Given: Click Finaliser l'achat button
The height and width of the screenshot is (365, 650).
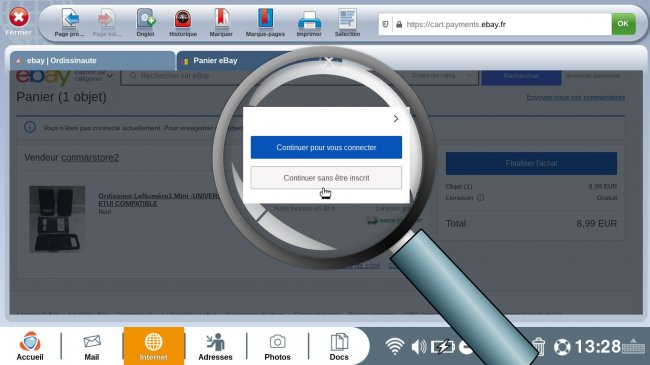Looking at the screenshot, I should 531,163.
